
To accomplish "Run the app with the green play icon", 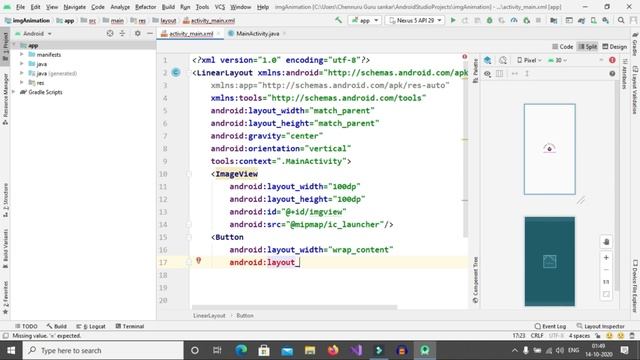I will [x=453, y=20].
